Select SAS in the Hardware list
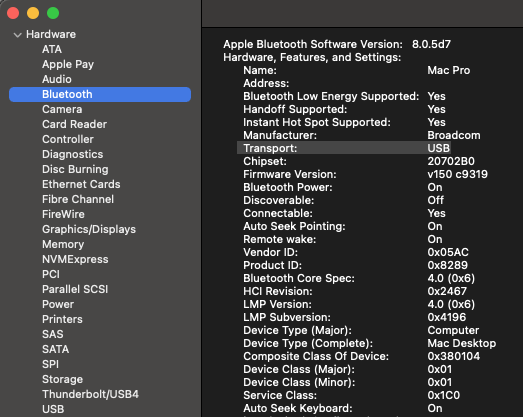This screenshot has height=417, width=523. (52, 335)
